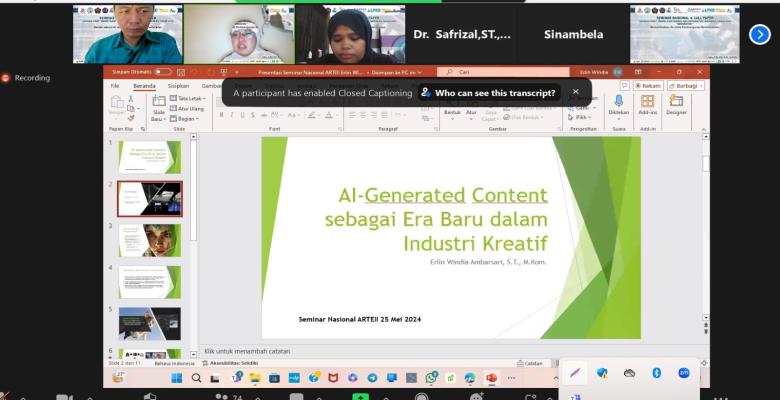Toggle the Catatan notes pane
Screen dimensions: 780x400
tap(533, 363)
